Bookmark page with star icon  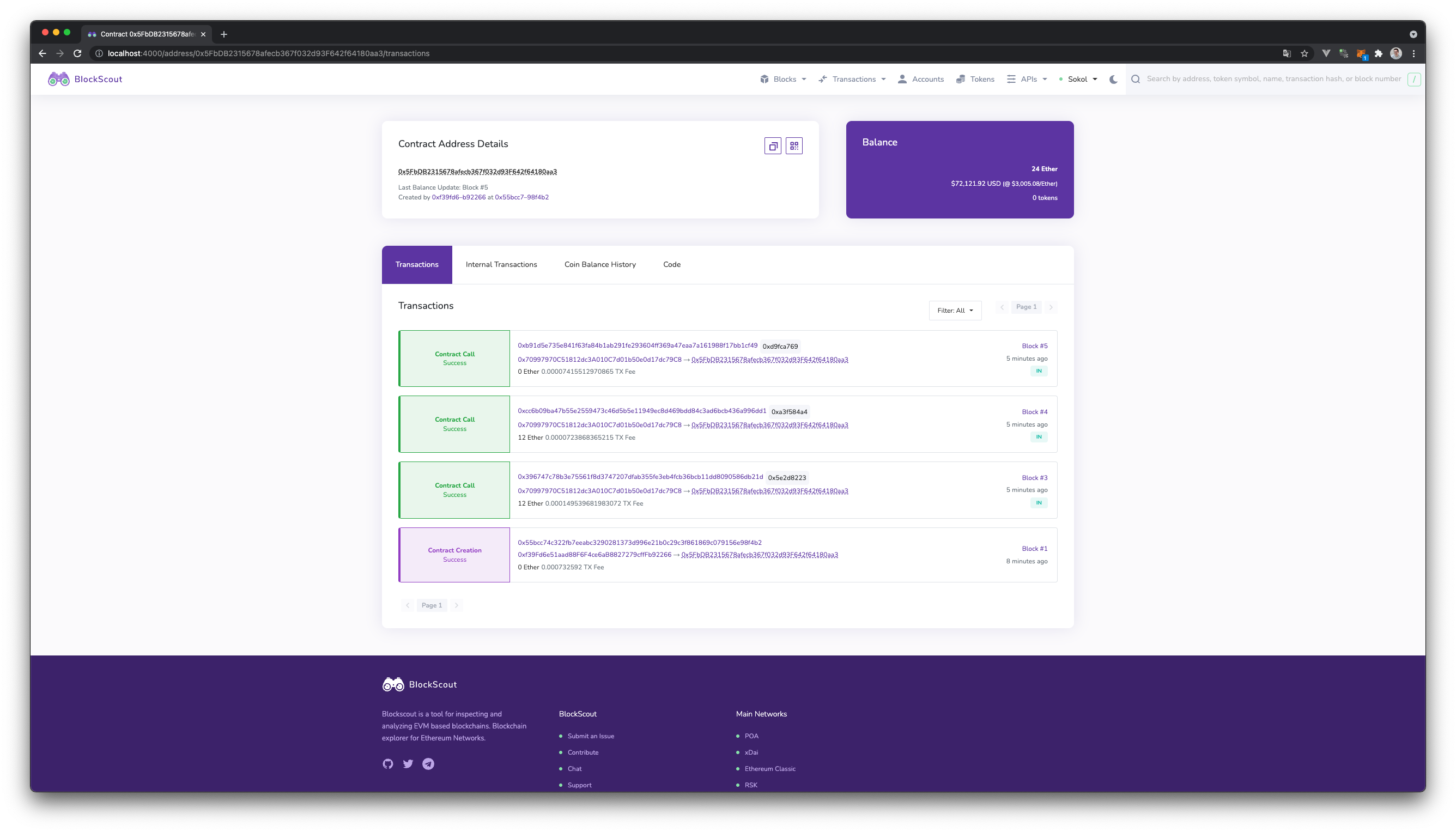tap(1304, 54)
